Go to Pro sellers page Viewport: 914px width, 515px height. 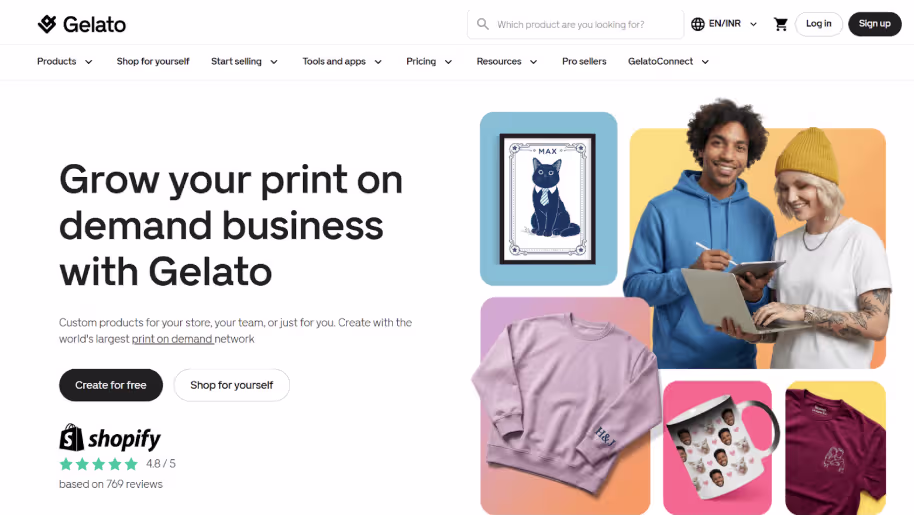point(584,61)
